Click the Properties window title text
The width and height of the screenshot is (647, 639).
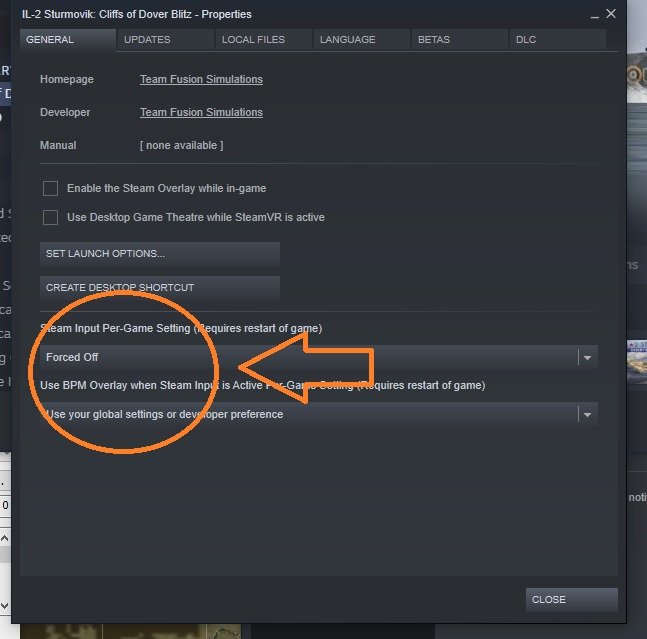pos(137,14)
